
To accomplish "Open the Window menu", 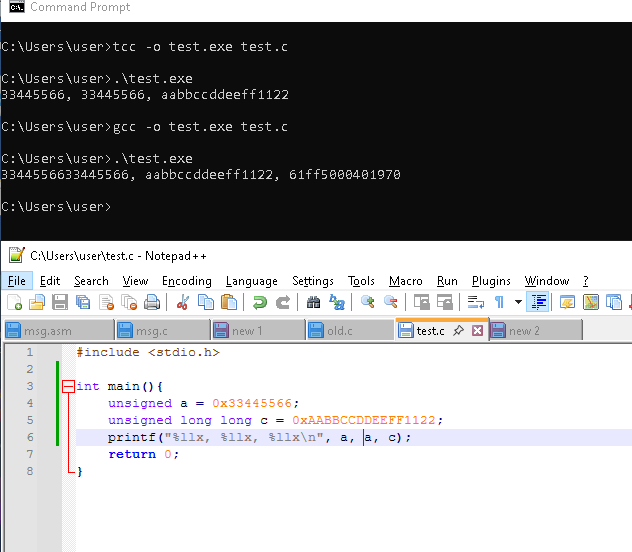I will pyautogui.click(x=547, y=281).
